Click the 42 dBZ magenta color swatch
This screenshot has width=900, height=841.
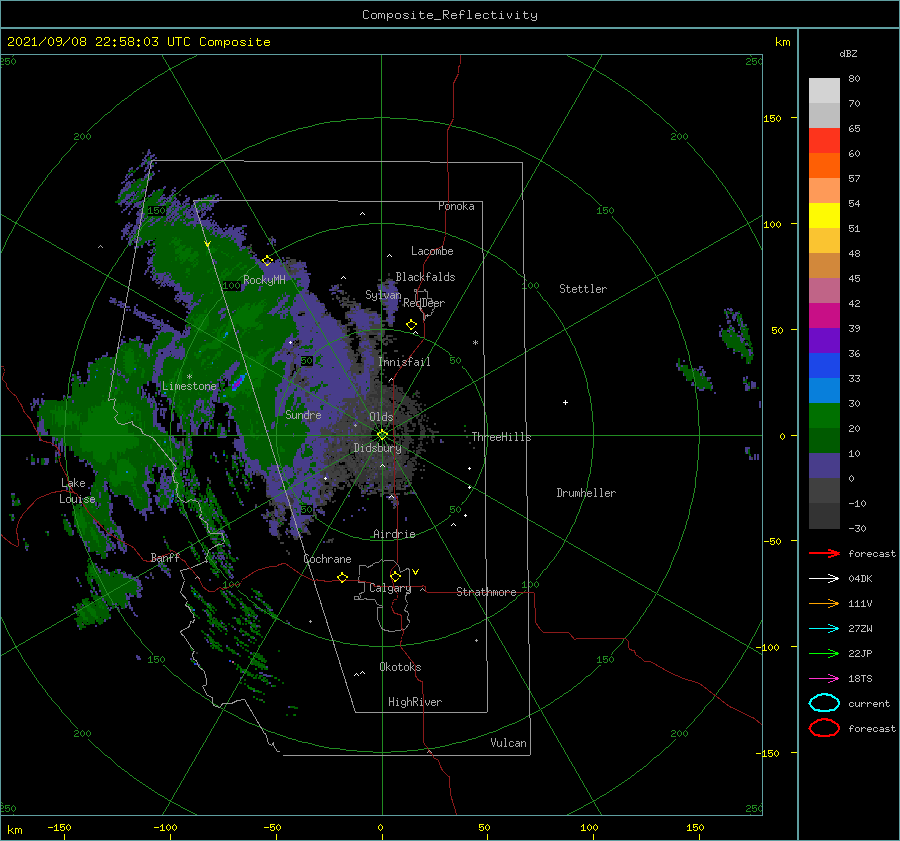pos(824,316)
